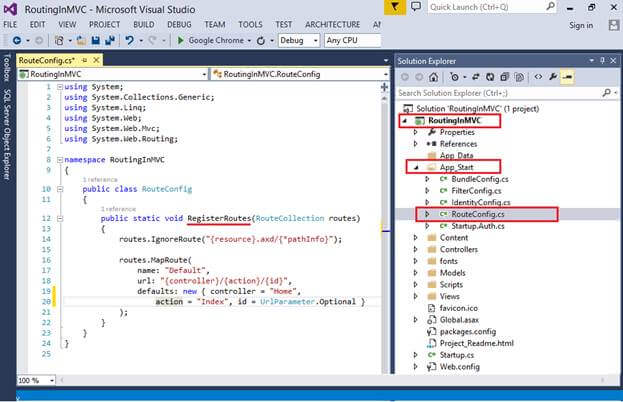The width and height of the screenshot is (623, 402).
Task: Click the Pending Changes Filter icon
Action: pos(455,77)
